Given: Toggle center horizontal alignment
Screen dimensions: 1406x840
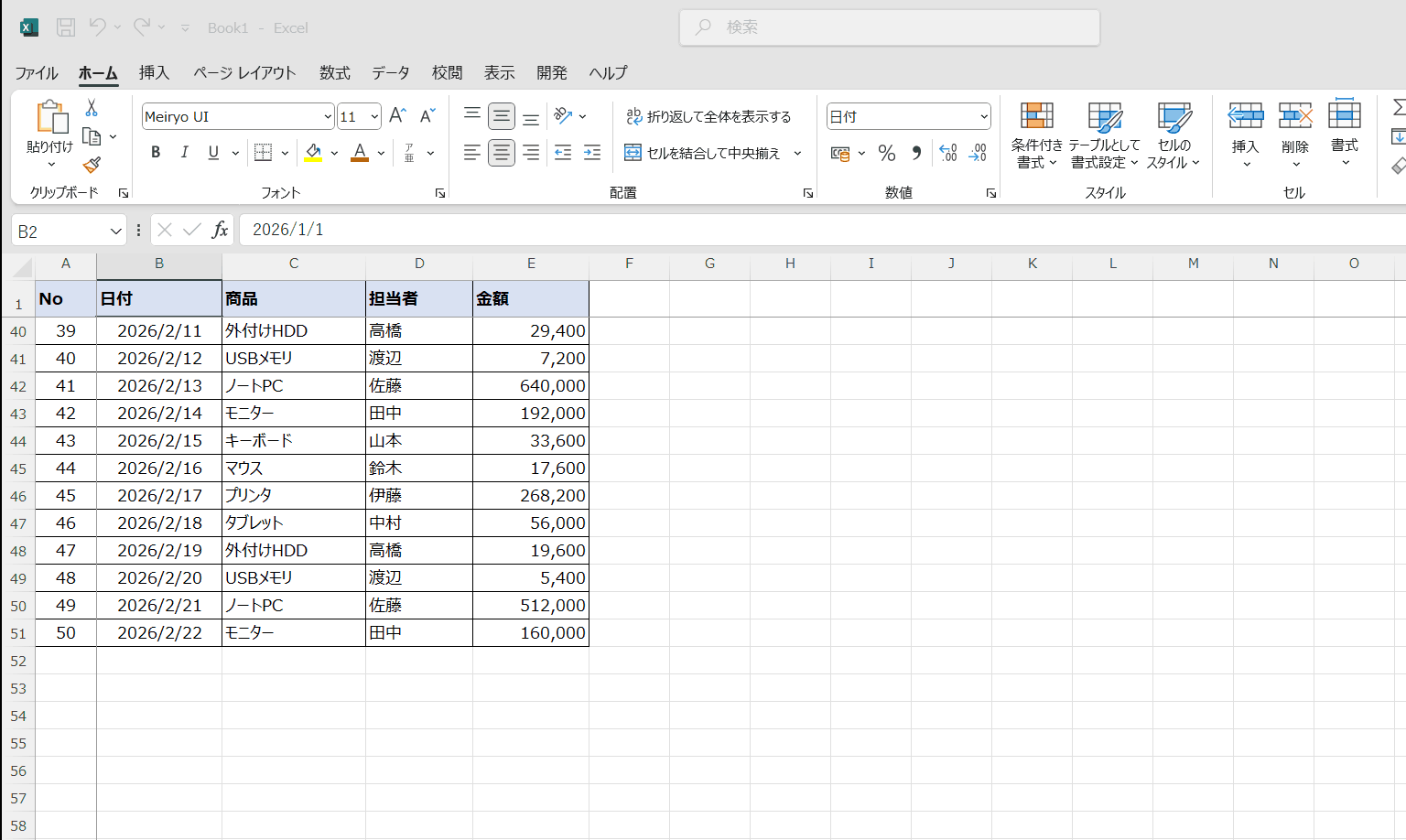Looking at the screenshot, I should point(501,153).
